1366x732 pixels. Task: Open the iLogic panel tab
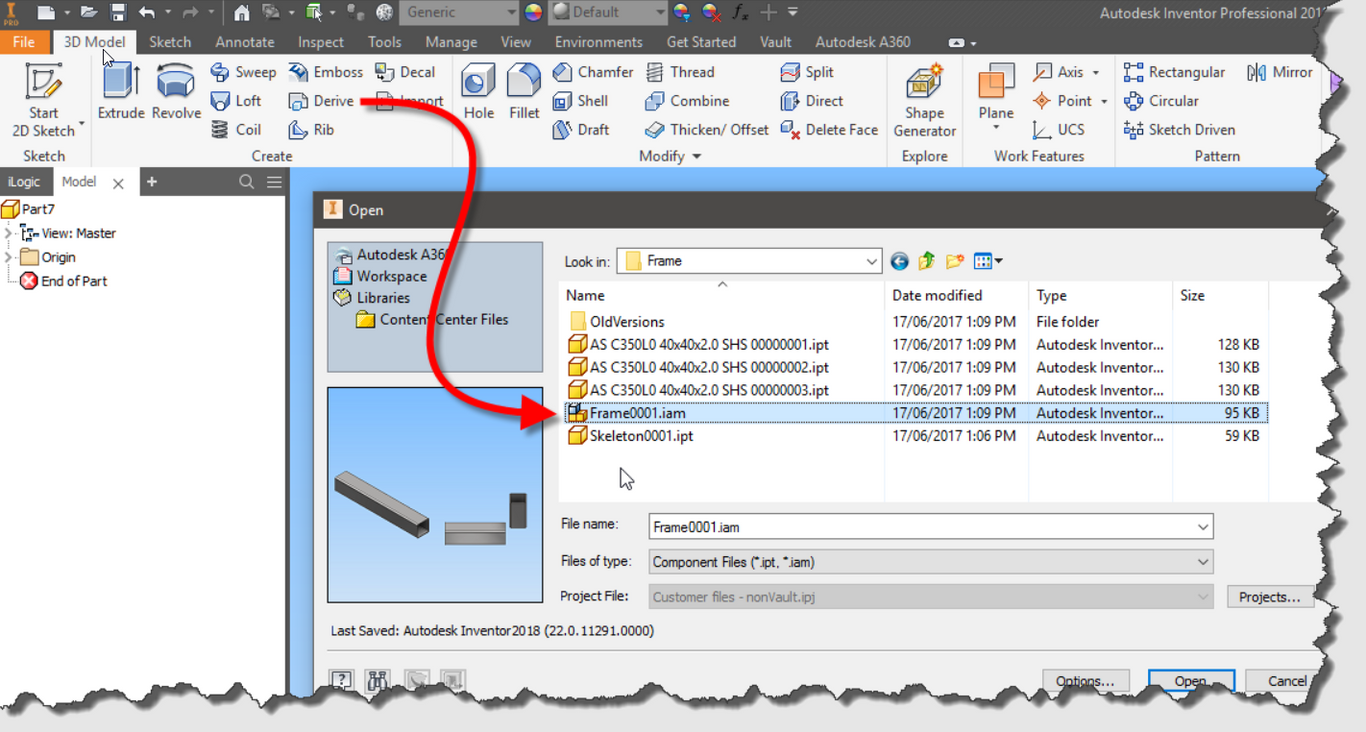pos(26,181)
